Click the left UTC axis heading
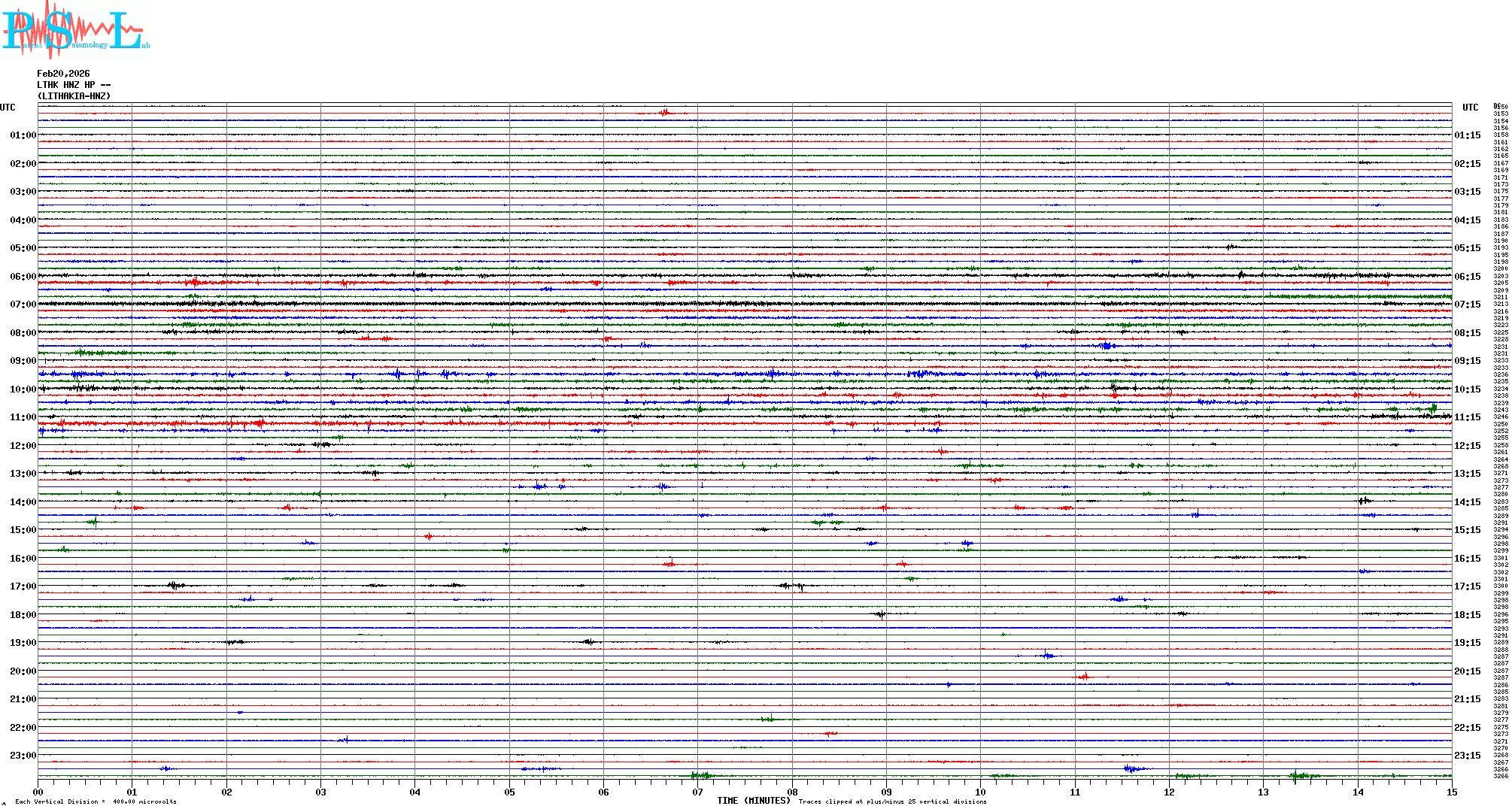Viewport: 1512px width, 812px height. tap(8, 108)
